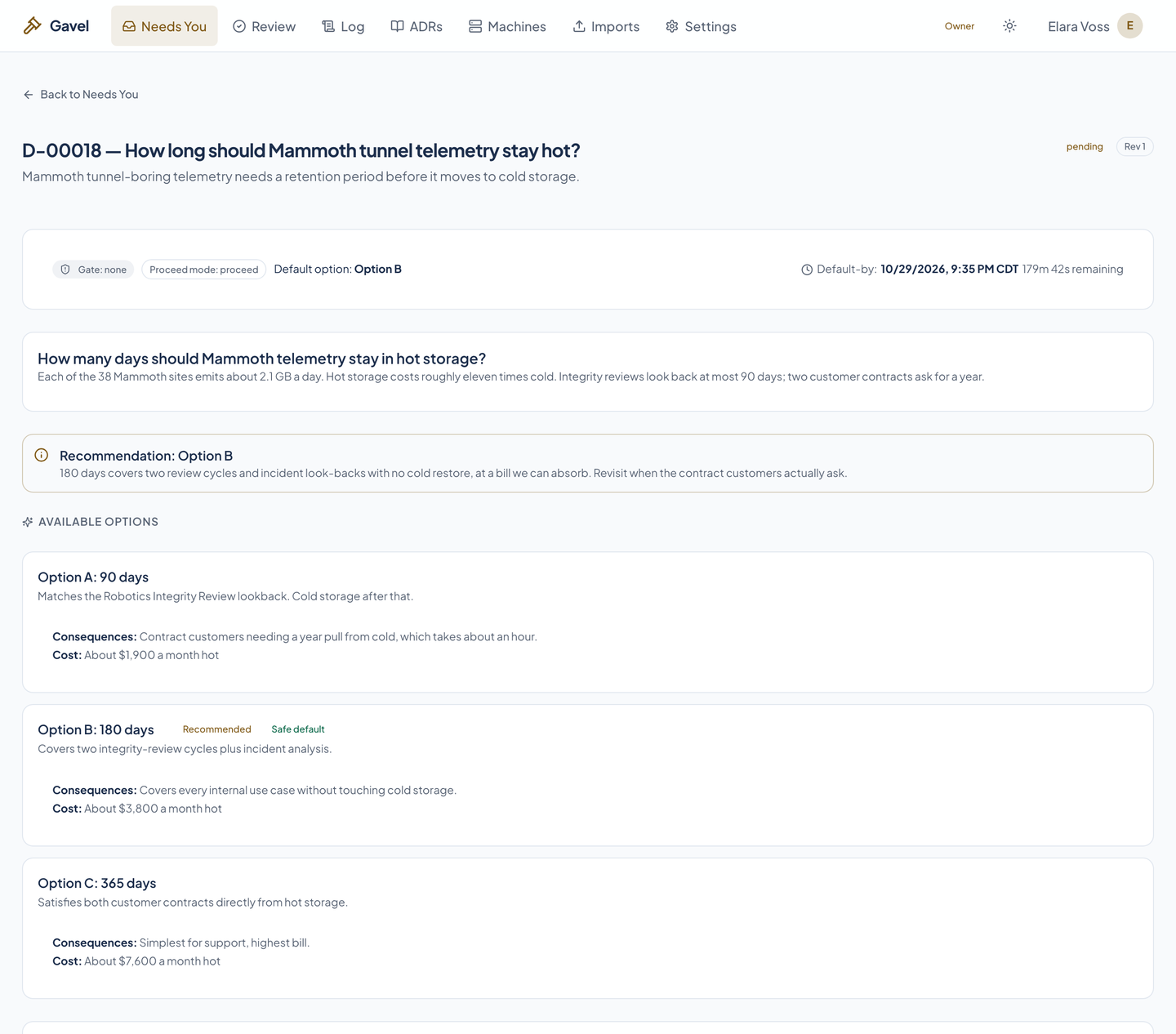Click the Simplest for support, highest bill text
This screenshot has height=1034, width=1176.
[225, 943]
